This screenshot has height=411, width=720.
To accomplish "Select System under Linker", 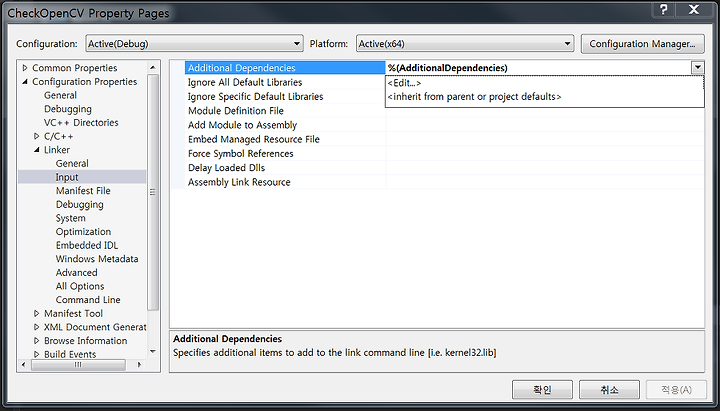I will coord(70,218).
